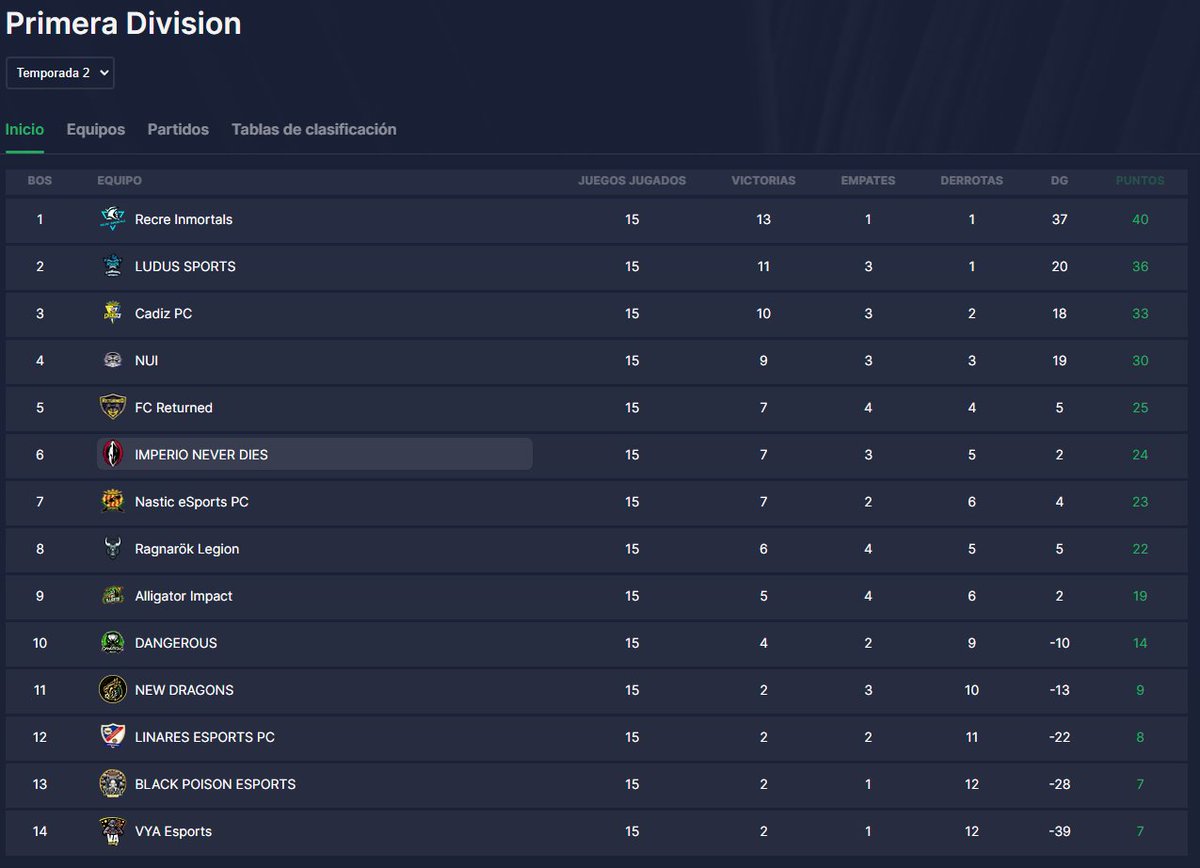
Task: Click FC Returned points value 25
Action: 1140,407
